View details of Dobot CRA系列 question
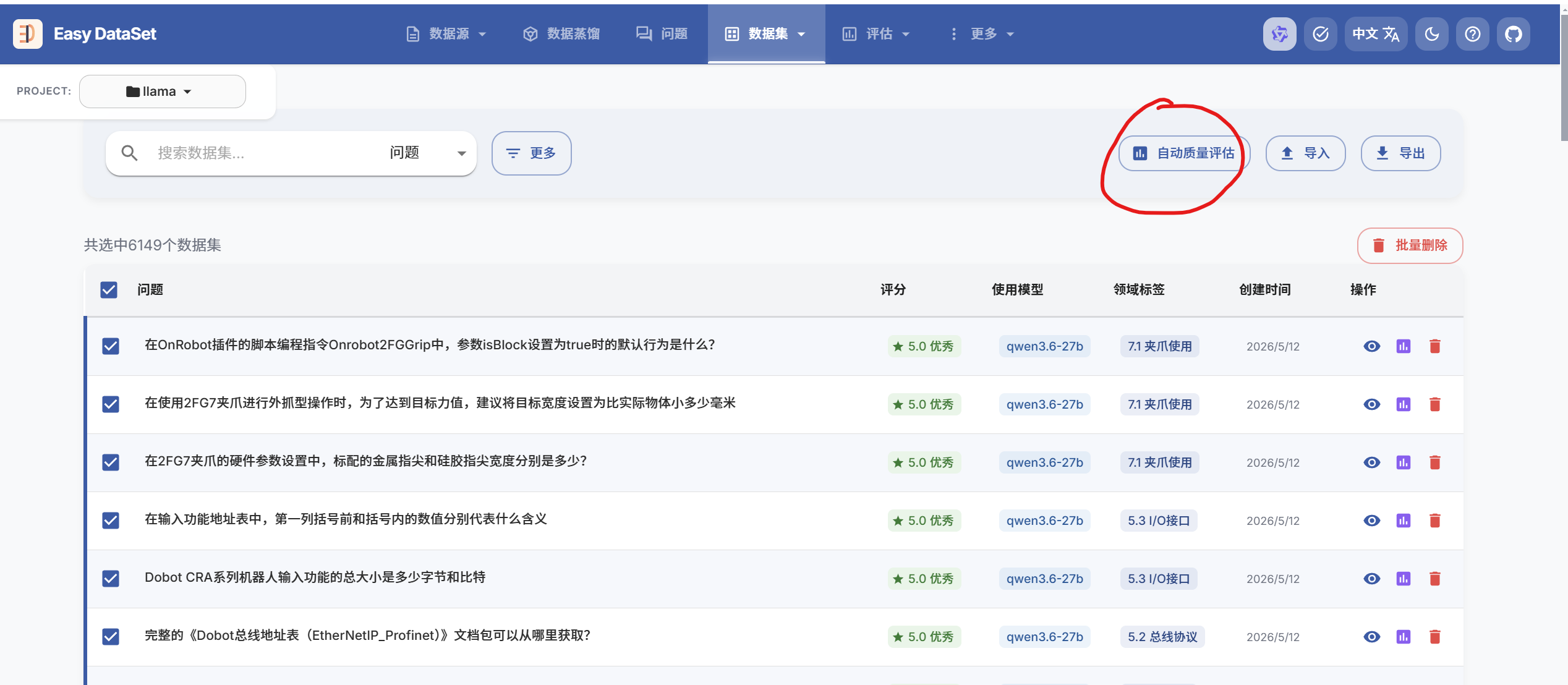 click(1372, 579)
